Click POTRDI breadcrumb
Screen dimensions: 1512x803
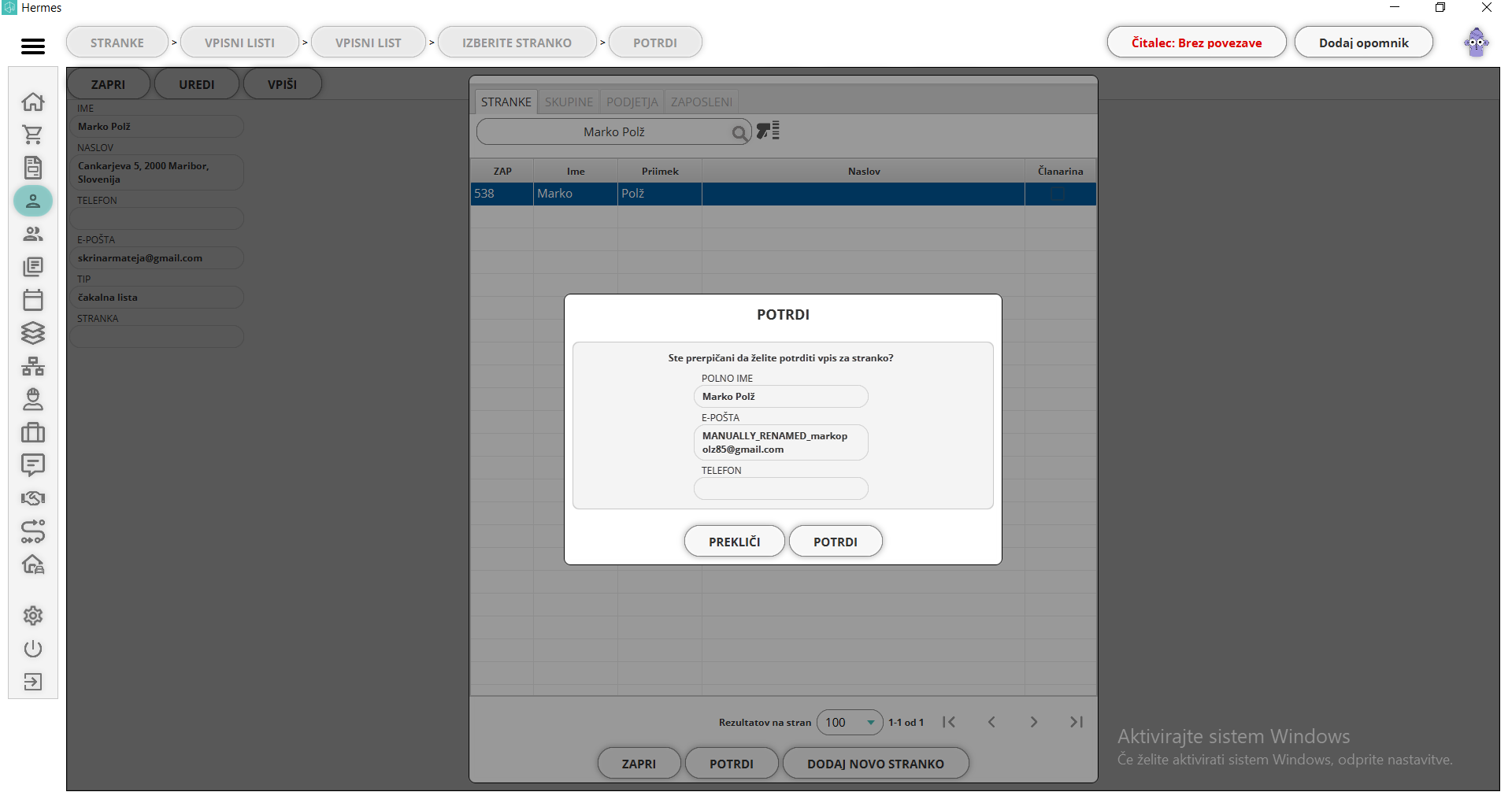(x=655, y=43)
